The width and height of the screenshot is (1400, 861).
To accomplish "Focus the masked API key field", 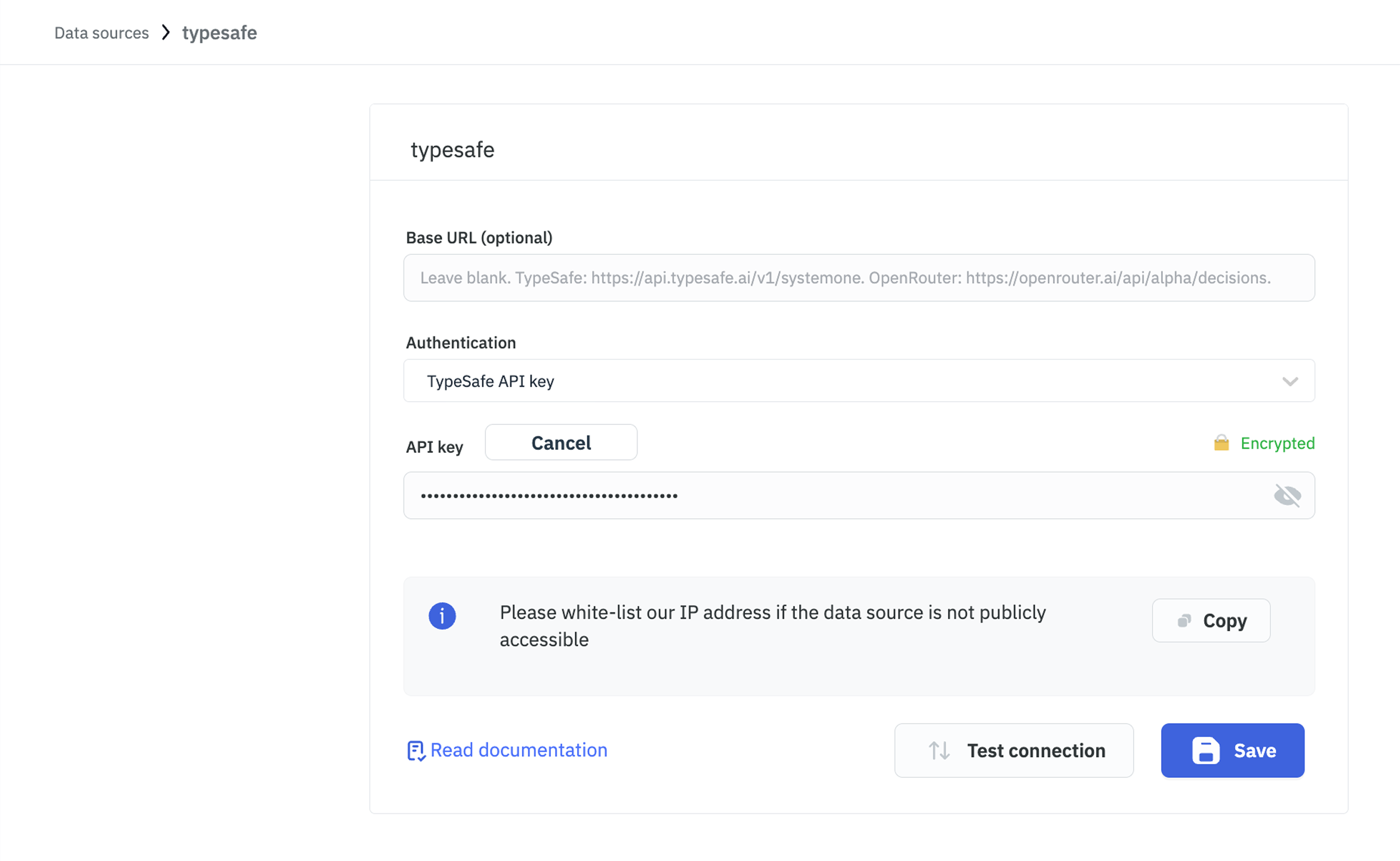I will coord(859,495).
